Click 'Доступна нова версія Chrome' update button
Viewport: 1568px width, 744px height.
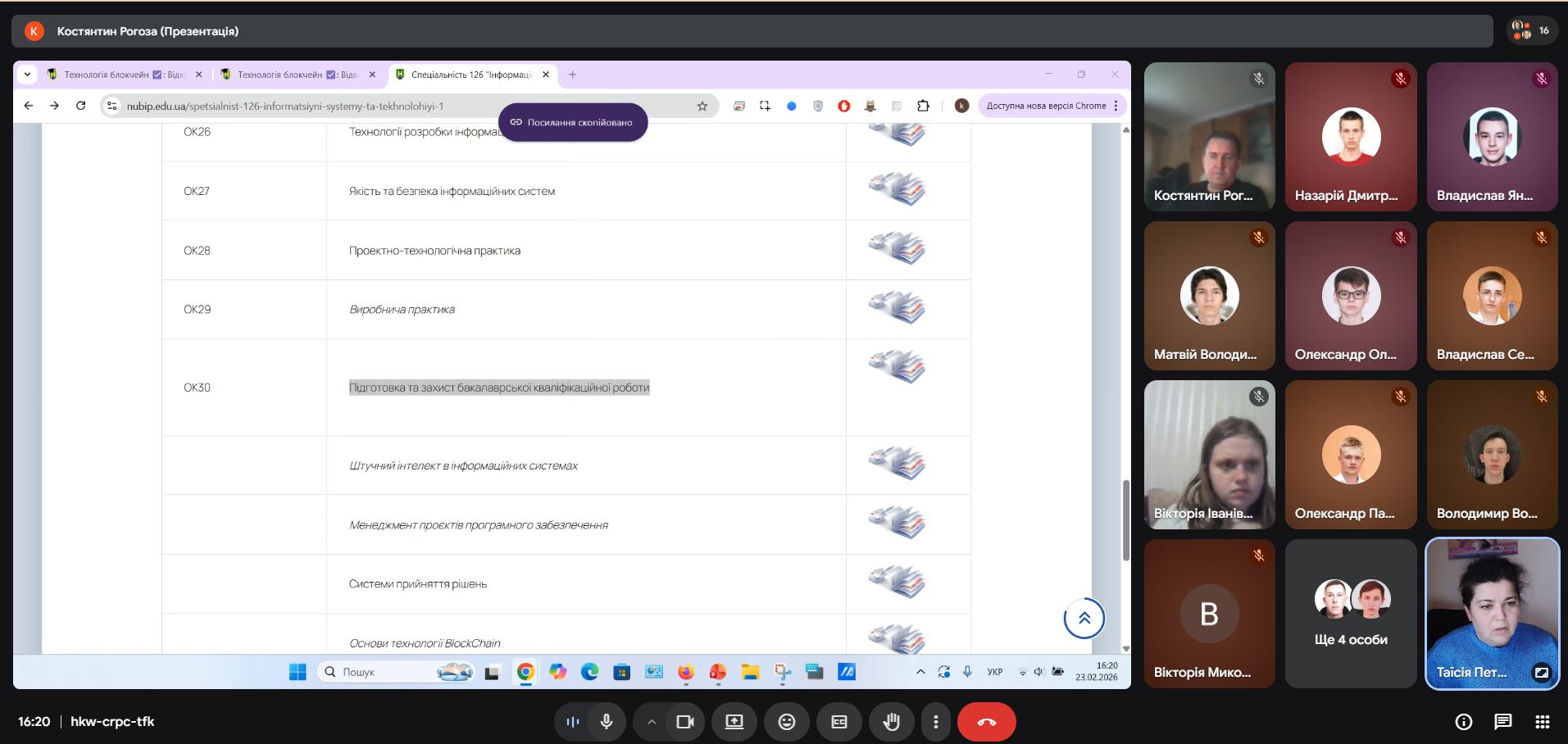(x=1046, y=106)
